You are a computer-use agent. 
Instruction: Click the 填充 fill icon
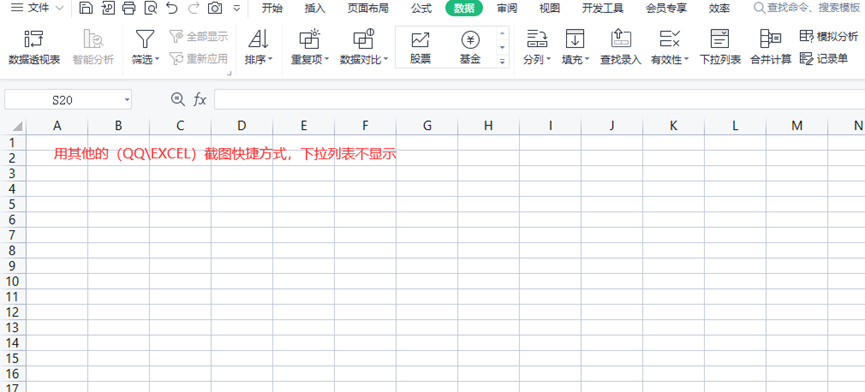point(575,39)
